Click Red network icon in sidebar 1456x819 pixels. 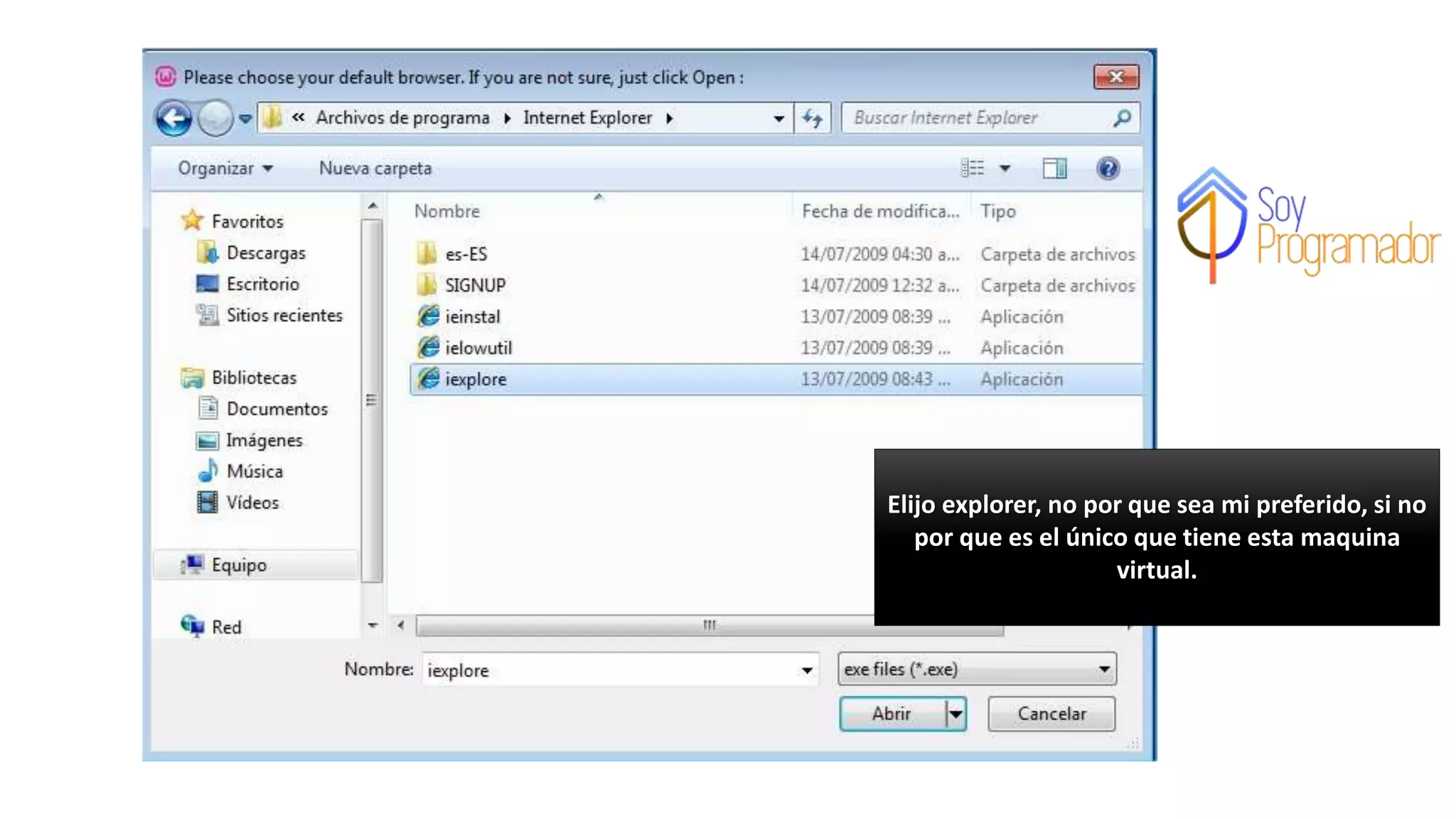(x=193, y=626)
